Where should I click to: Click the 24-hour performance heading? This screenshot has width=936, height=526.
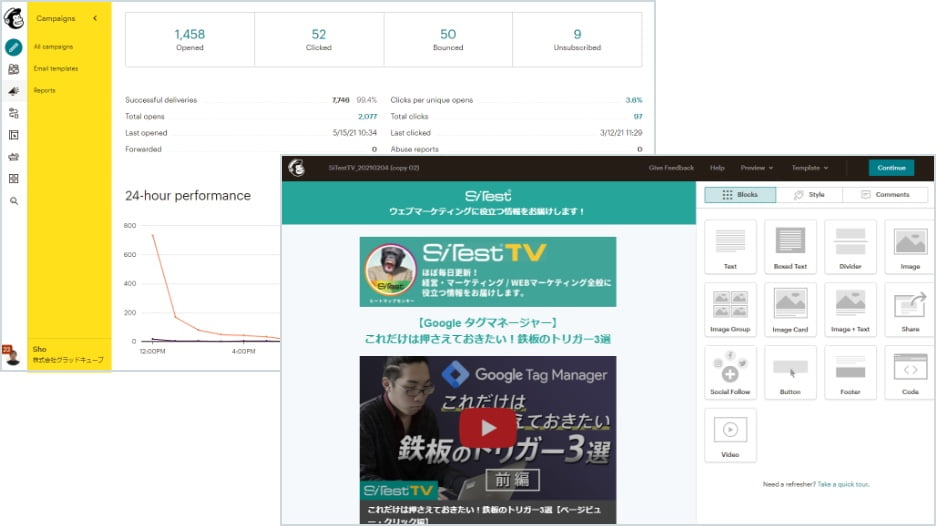tap(188, 196)
